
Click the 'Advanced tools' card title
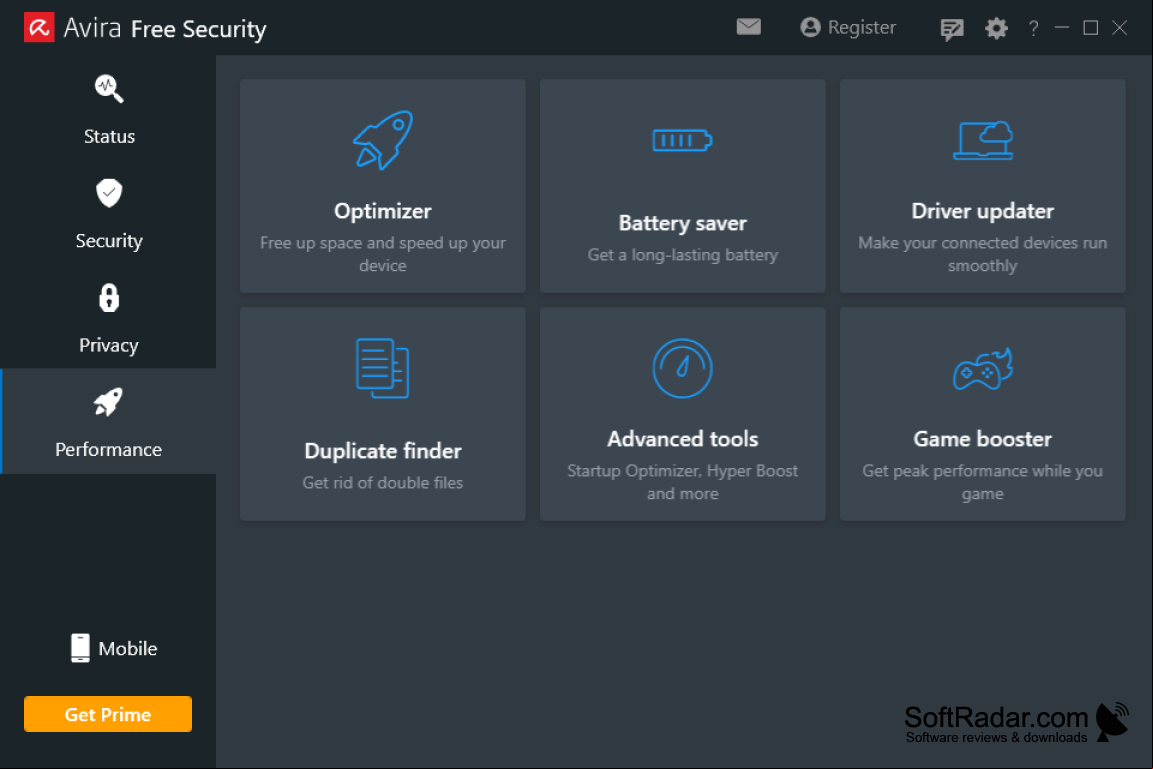[x=682, y=439]
